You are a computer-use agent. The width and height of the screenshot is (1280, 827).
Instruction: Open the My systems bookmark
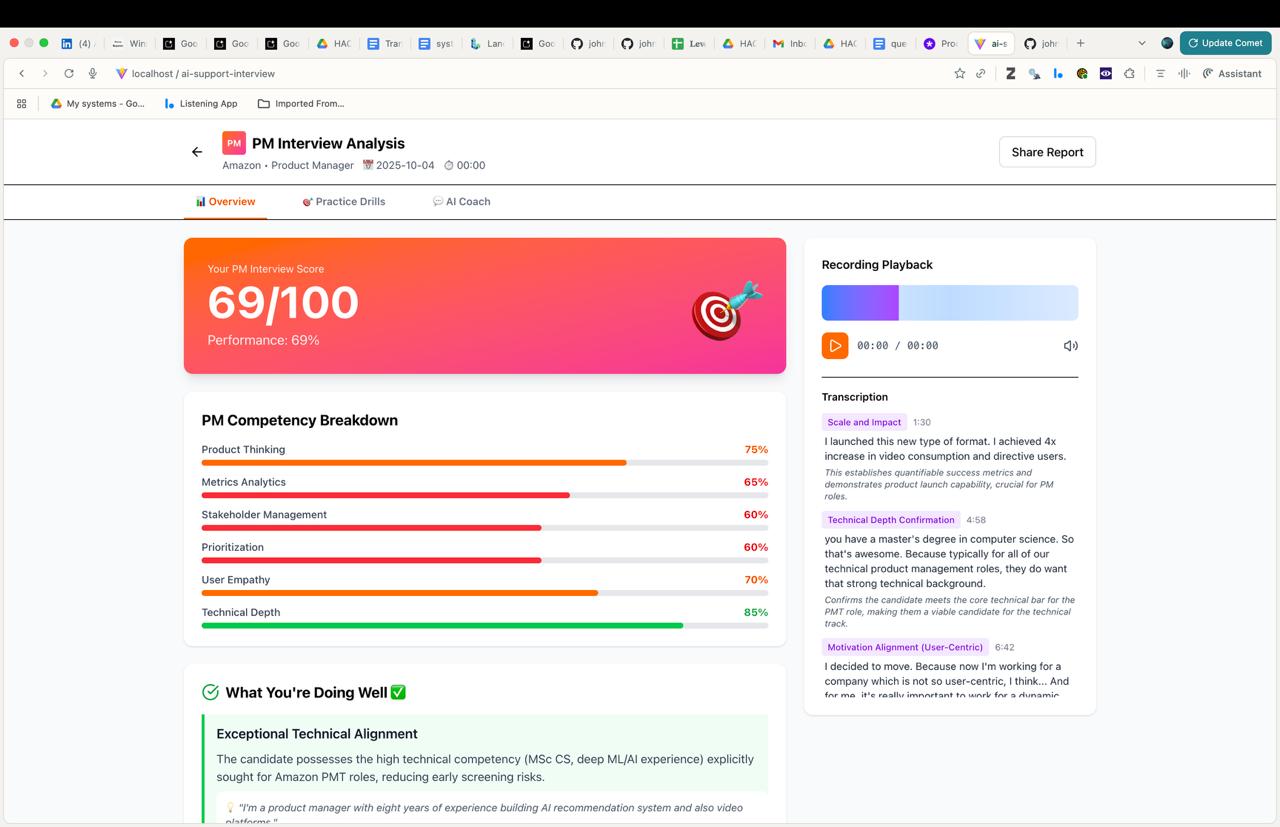click(x=97, y=103)
